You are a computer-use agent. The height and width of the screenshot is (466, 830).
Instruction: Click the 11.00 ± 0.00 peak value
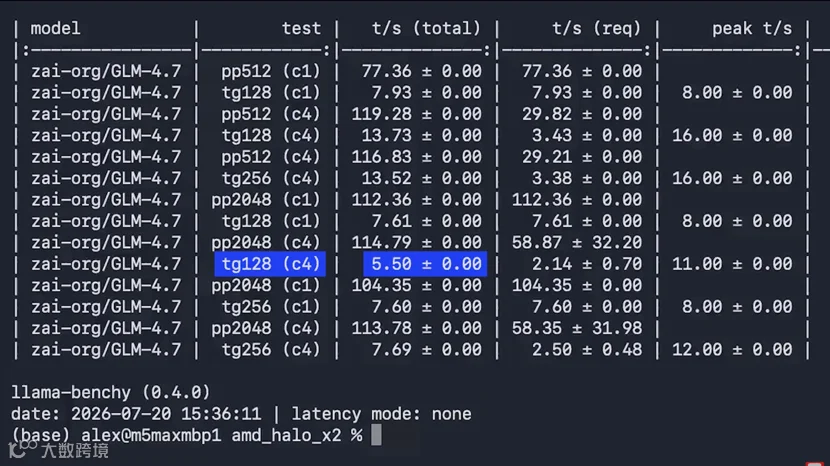tap(732, 264)
